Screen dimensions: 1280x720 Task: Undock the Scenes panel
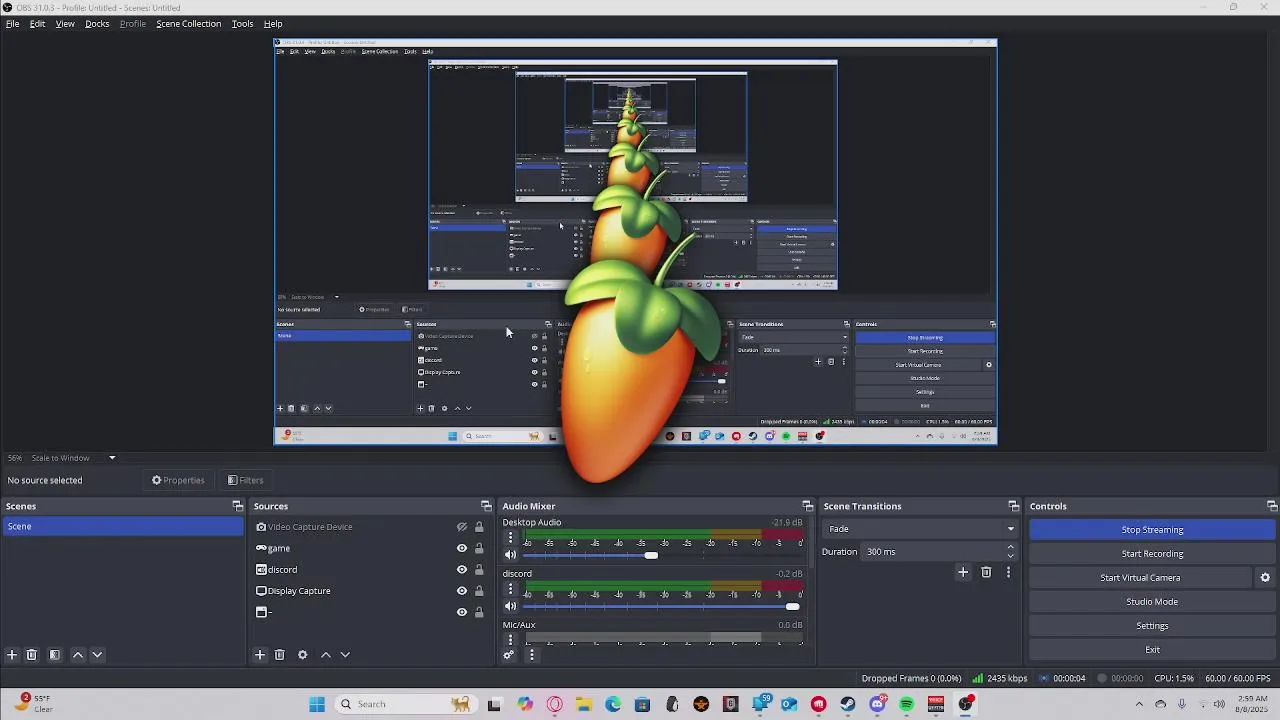coord(237,506)
